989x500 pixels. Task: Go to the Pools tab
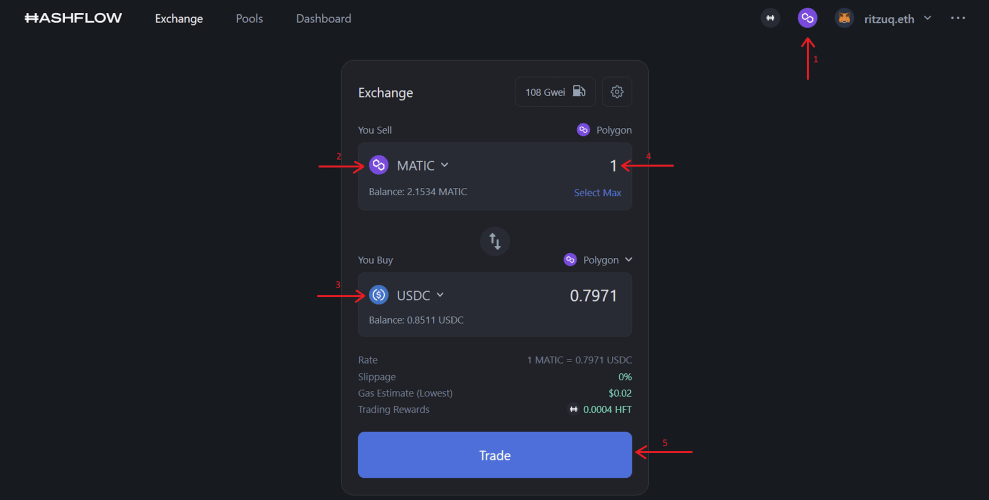coord(249,18)
